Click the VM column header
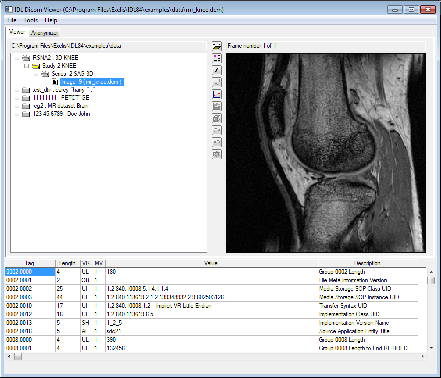 pos(99,263)
